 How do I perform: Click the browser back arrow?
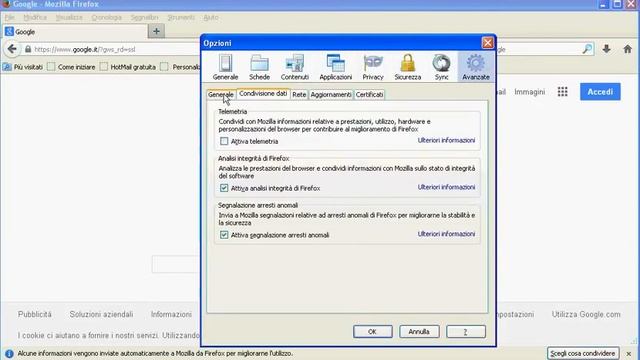[12, 49]
